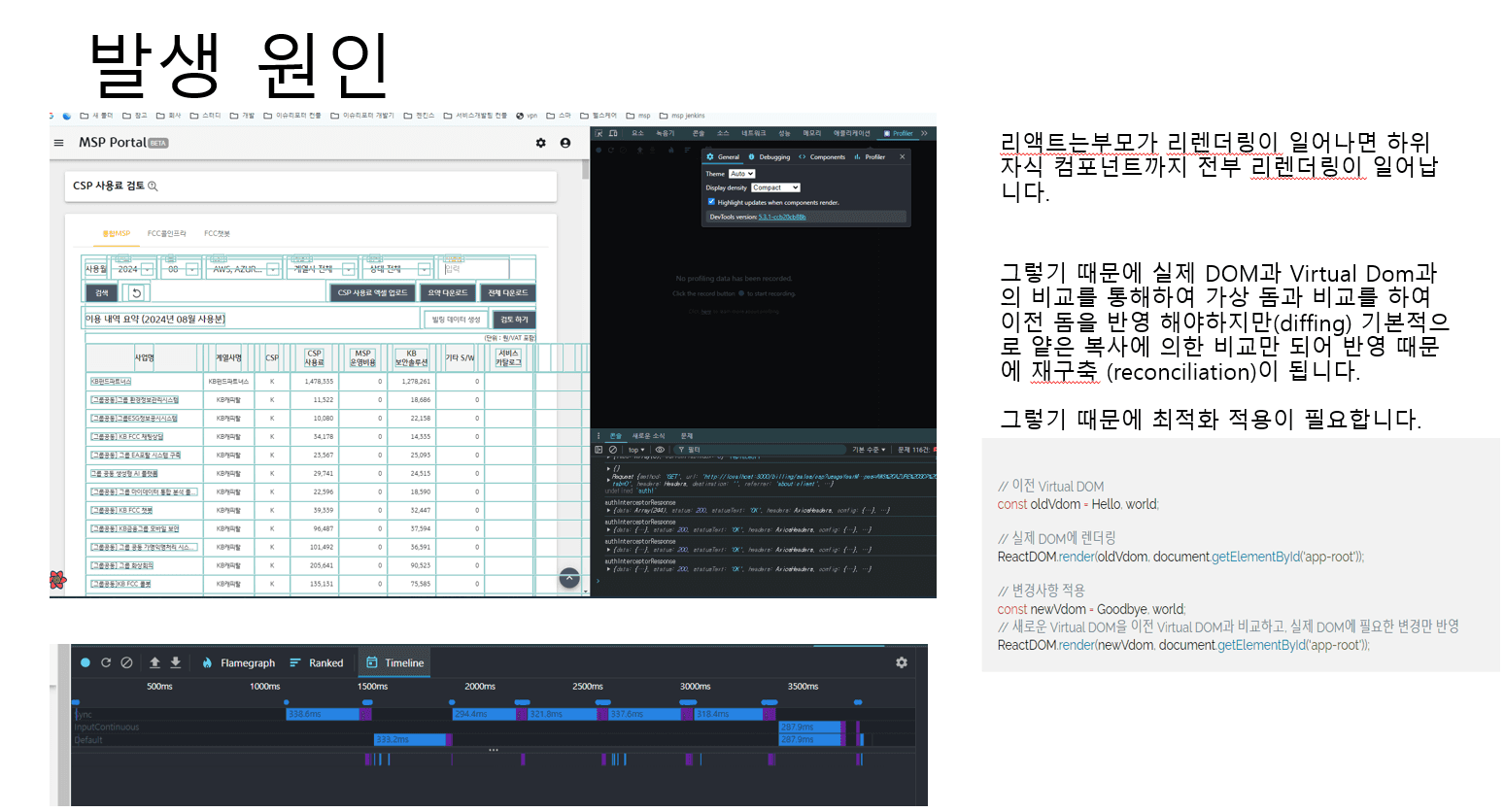Load a profile using the upload arrow icon
The height and width of the screenshot is (812, 1505).
tap(154, 662)
